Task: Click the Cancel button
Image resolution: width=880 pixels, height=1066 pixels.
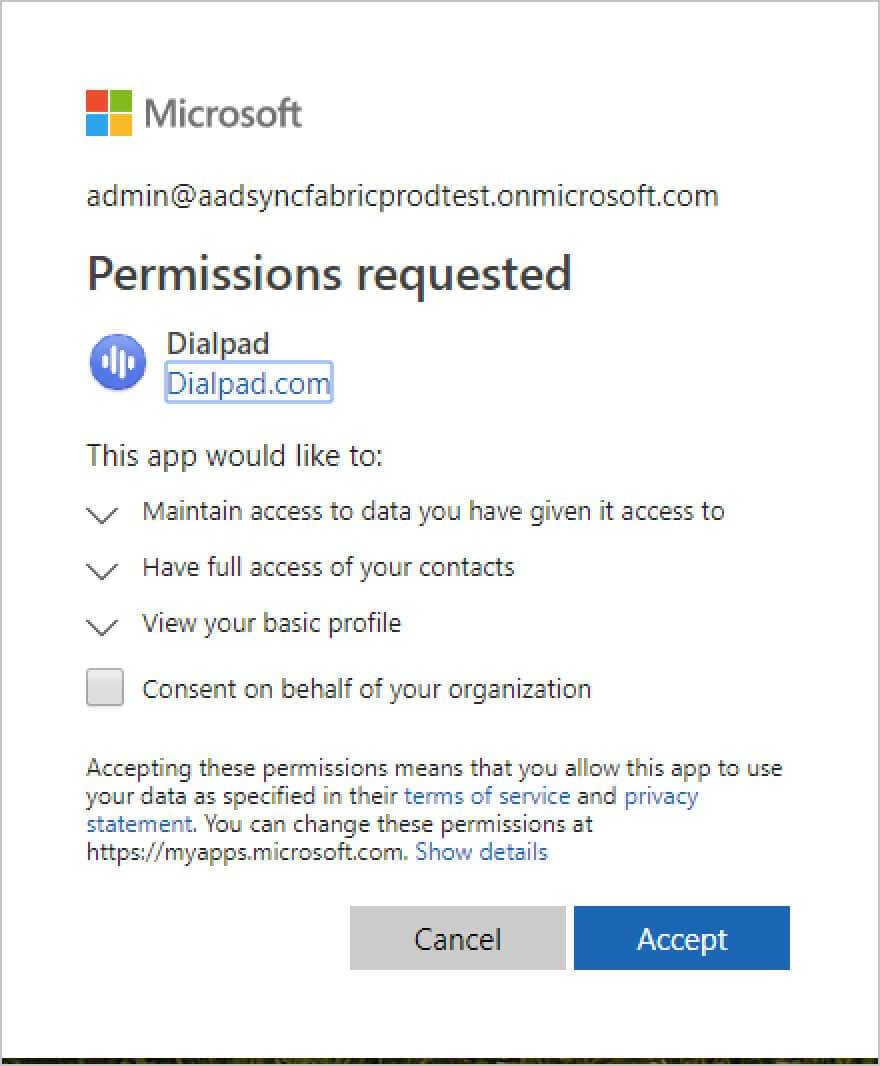Action: point(457,938)
